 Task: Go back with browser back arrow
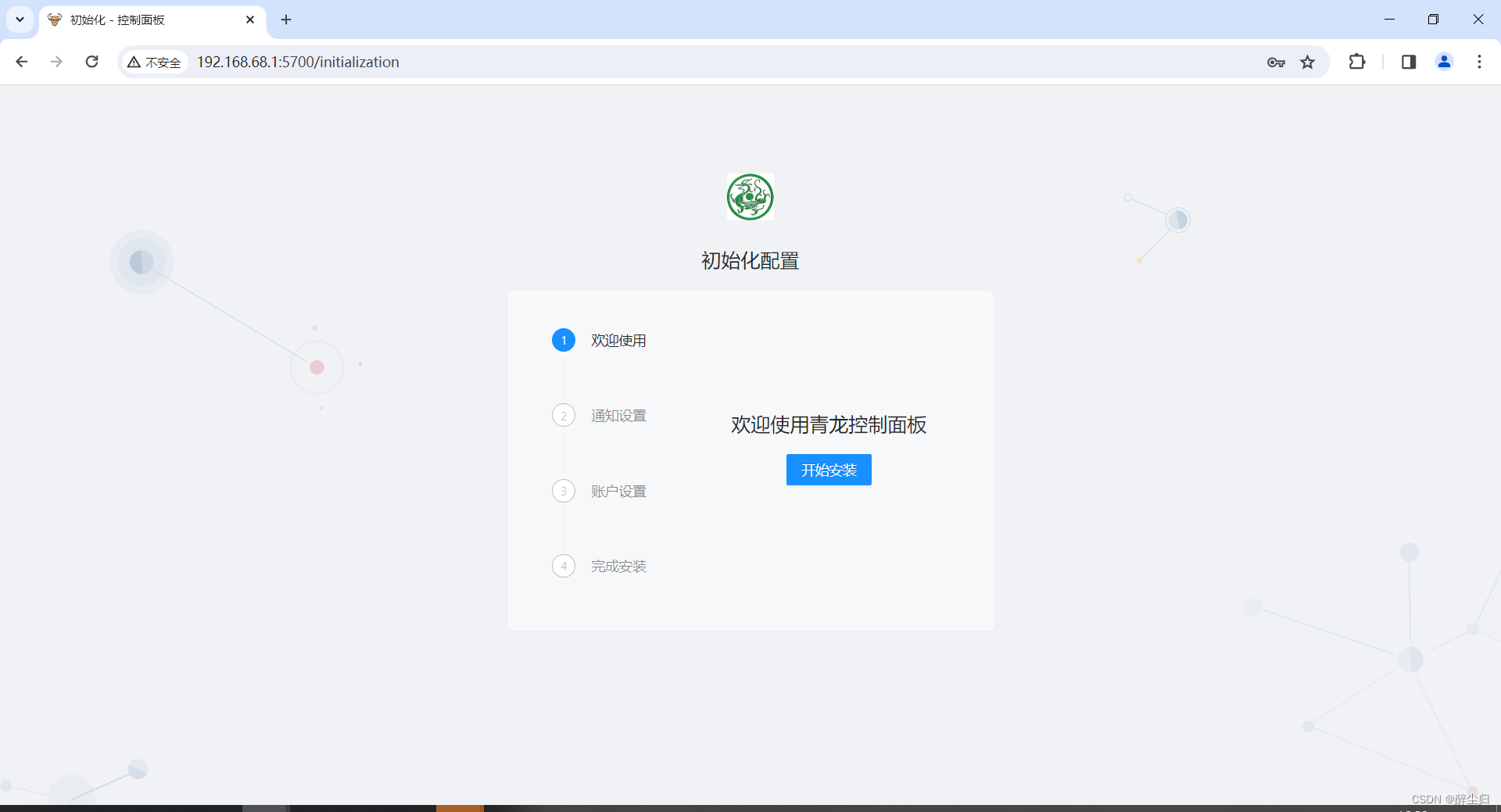(22, 62)
